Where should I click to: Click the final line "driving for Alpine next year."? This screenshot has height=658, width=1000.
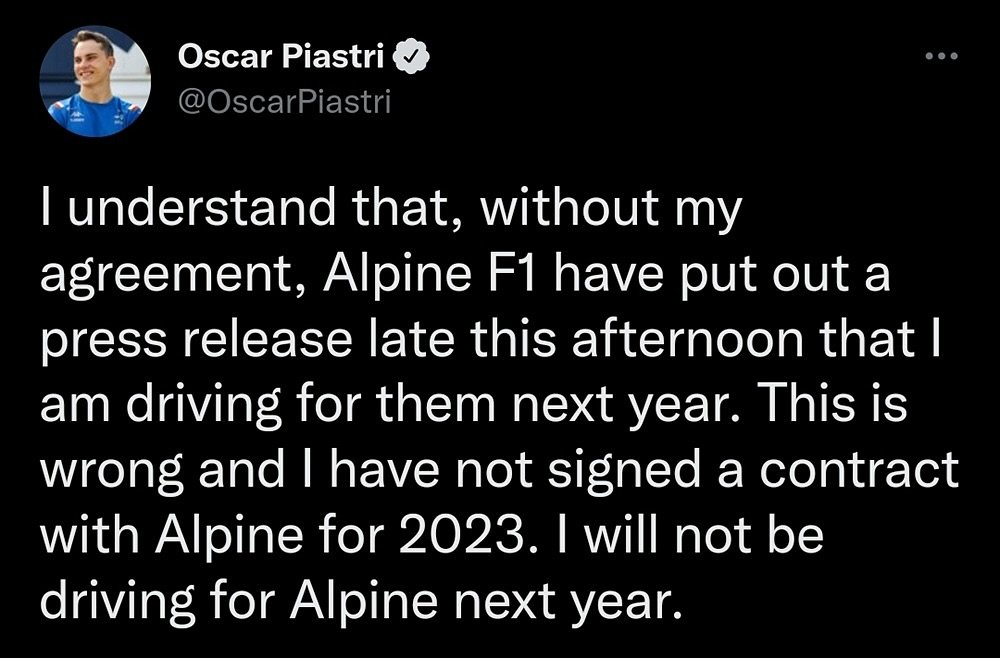(x=360, y=601)
